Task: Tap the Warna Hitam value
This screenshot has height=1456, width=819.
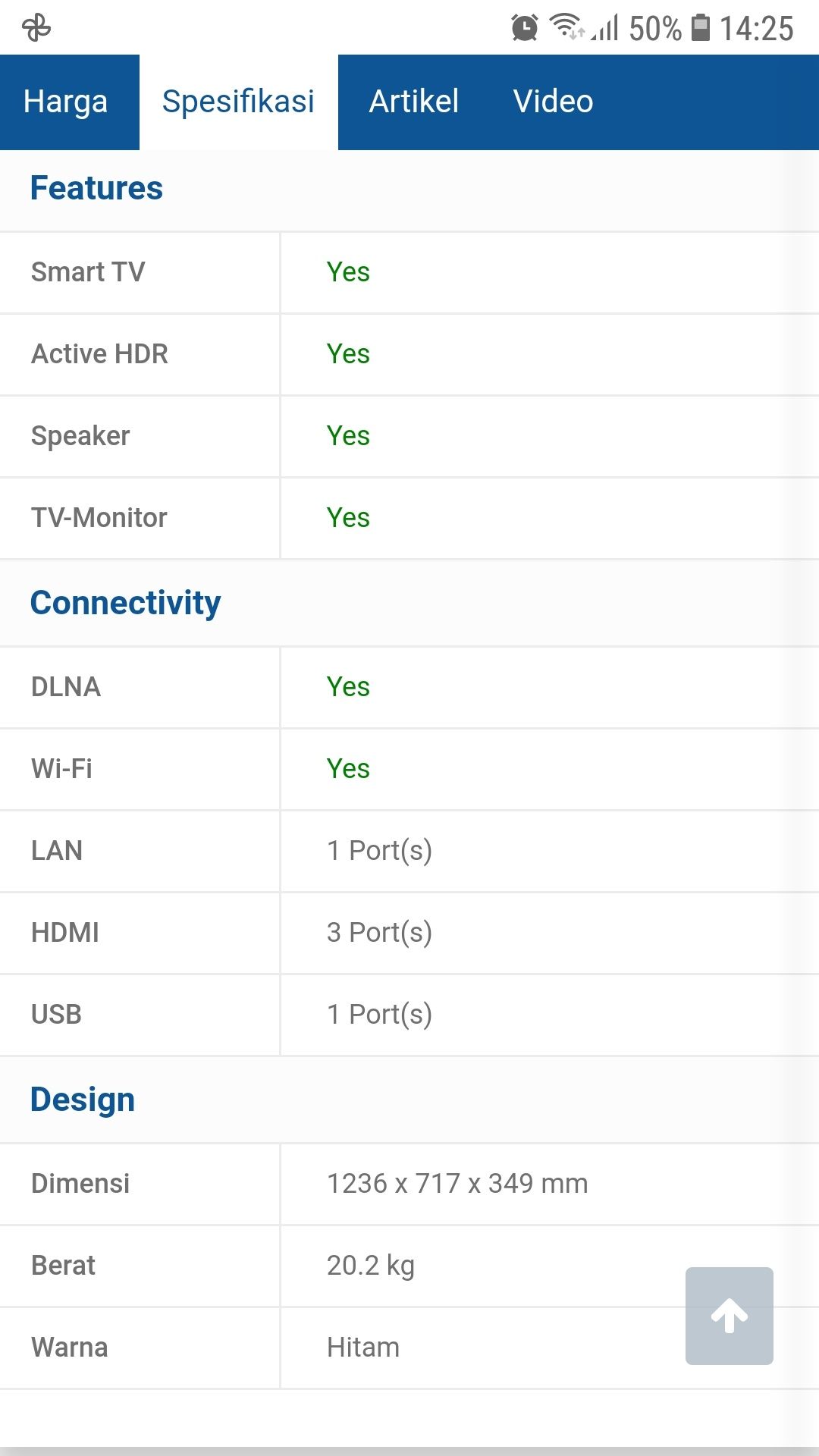Action: pos(363,1348)
